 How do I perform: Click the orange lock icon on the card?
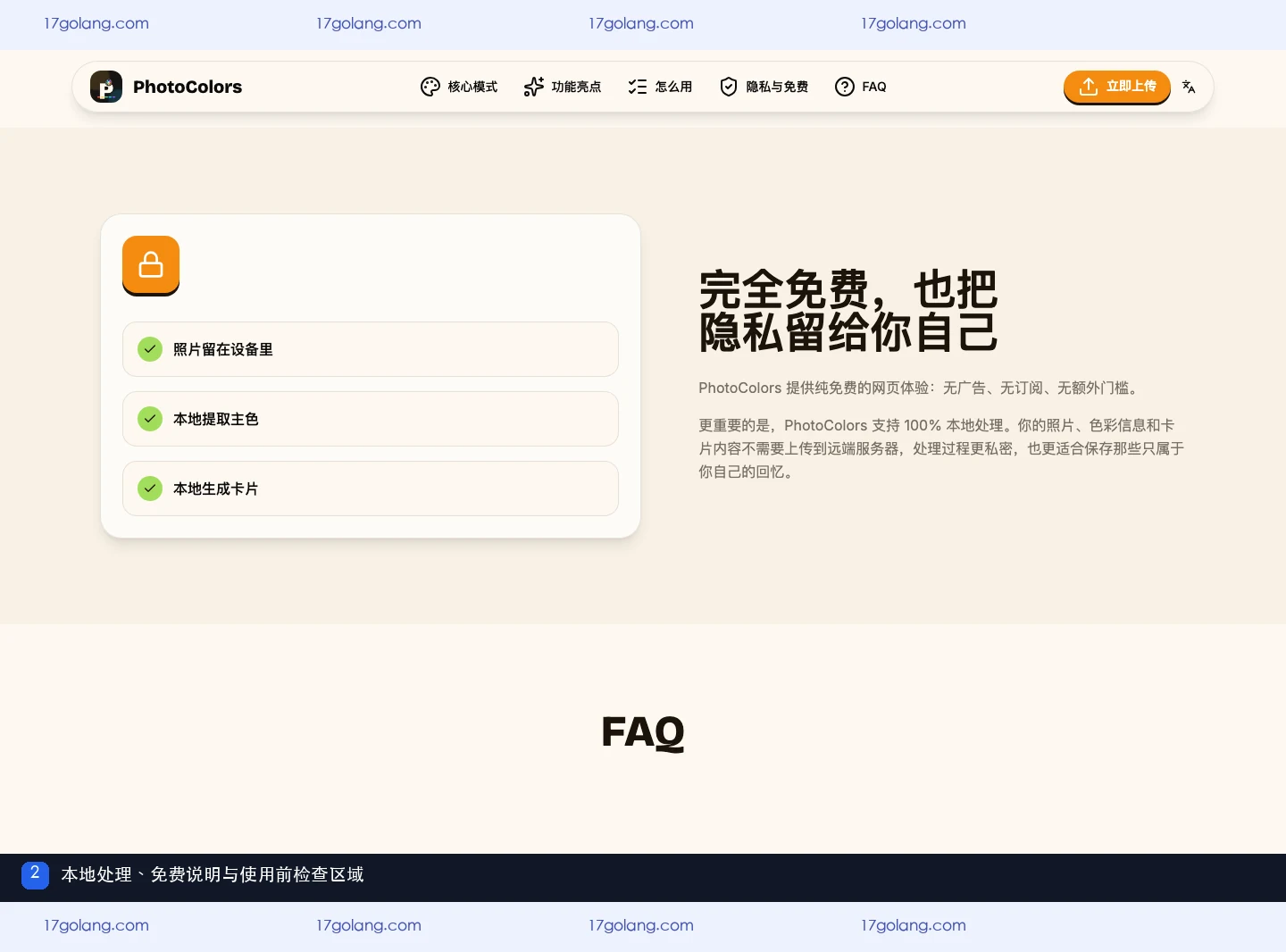(151, 264)
